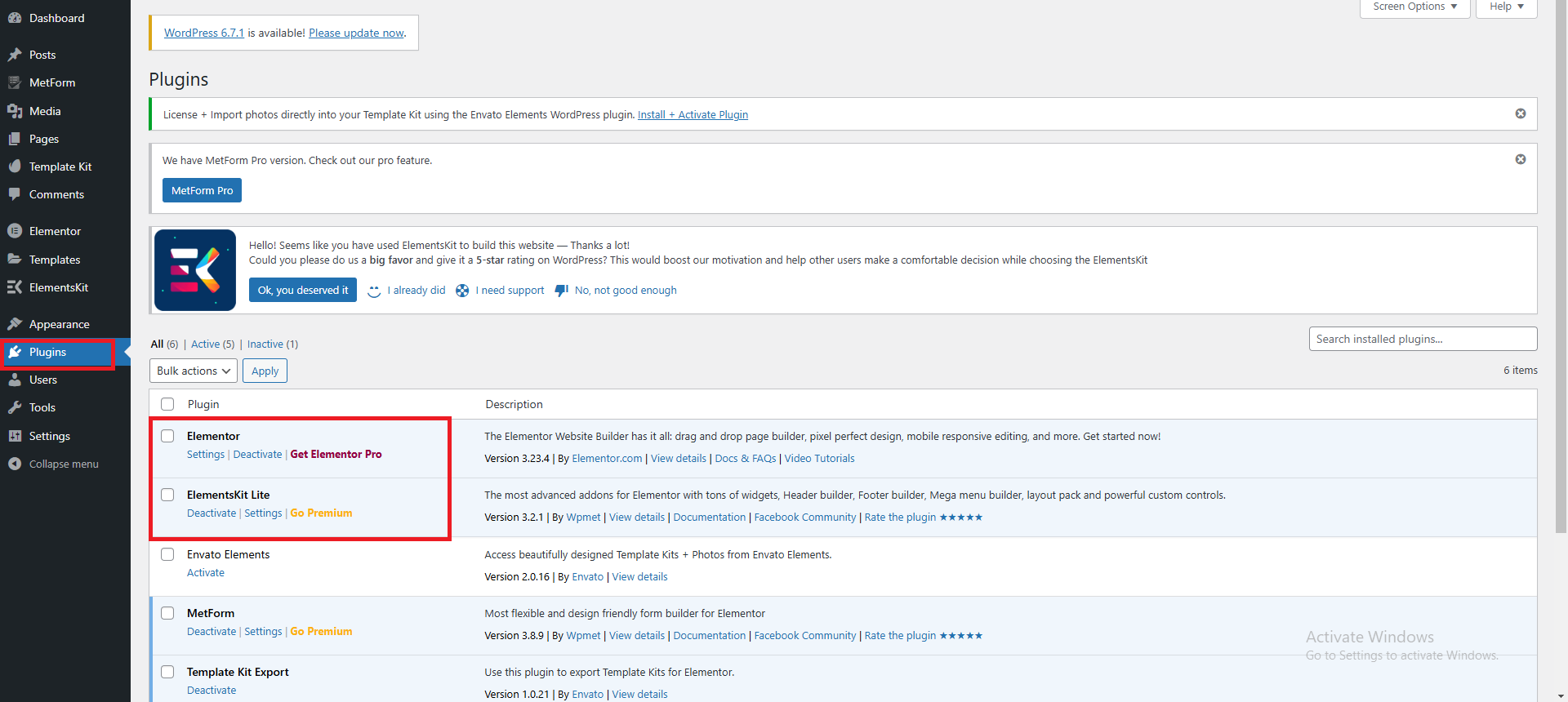1568x702 pixels.
Task: Open the Bulk actions dropdown
Action: click(x=194, y=371)
